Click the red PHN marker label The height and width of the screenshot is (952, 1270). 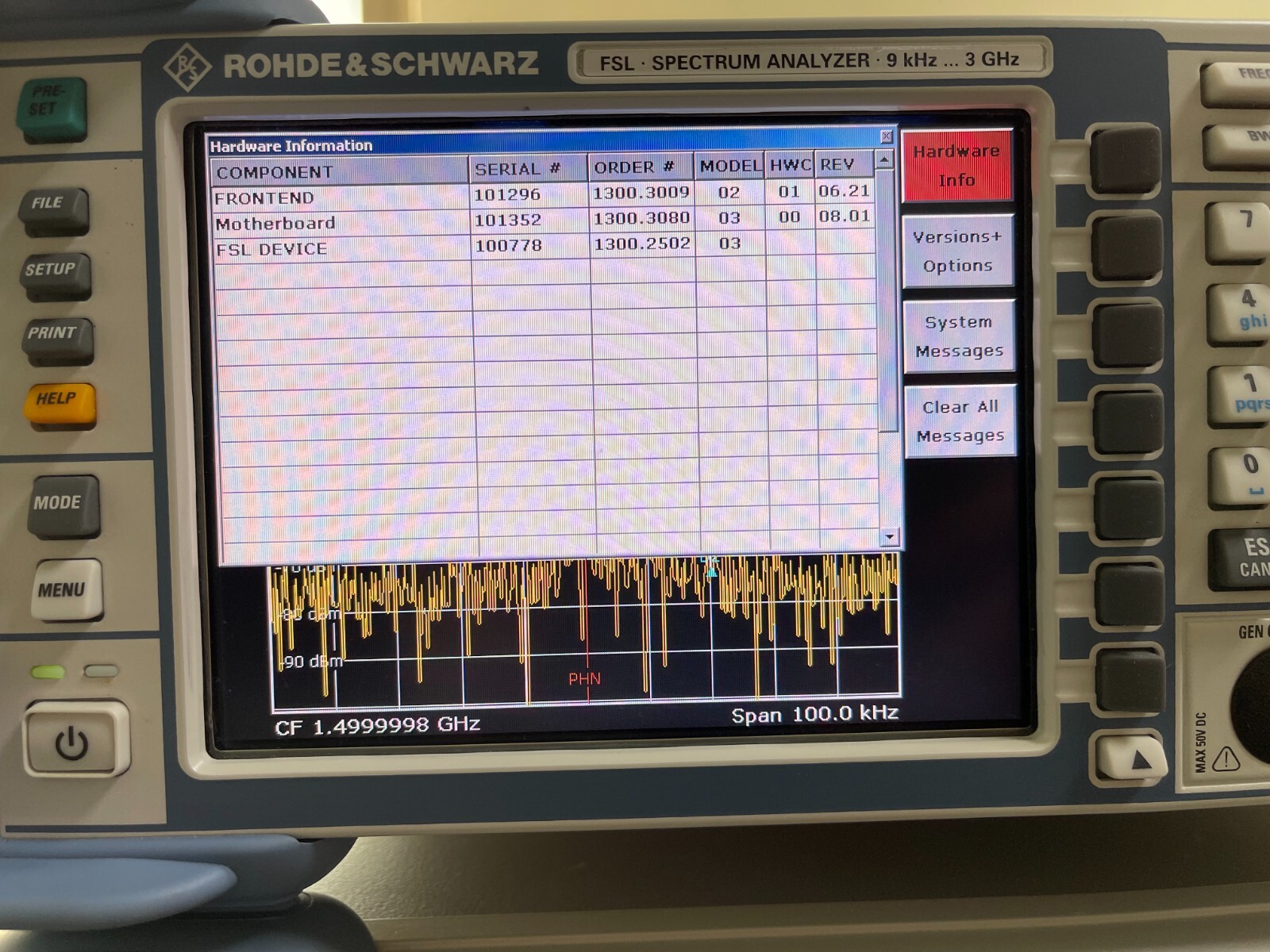[x=584, y=679]
